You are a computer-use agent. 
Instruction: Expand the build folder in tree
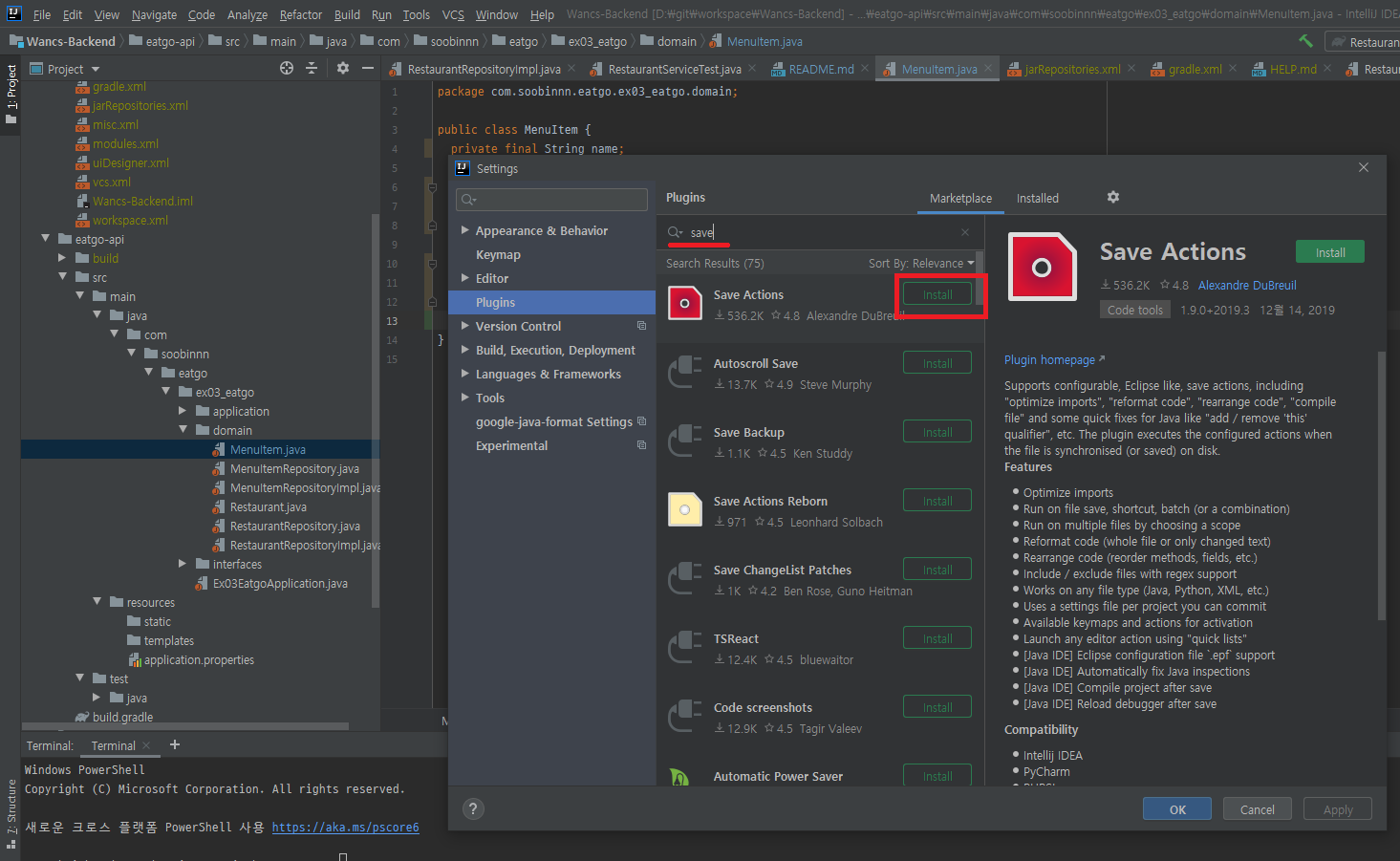pos(63,258)
